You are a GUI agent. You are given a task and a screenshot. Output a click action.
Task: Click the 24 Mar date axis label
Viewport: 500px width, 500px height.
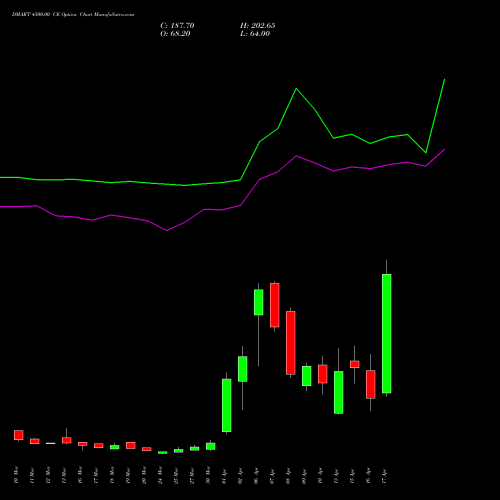(x=160, y=475)
